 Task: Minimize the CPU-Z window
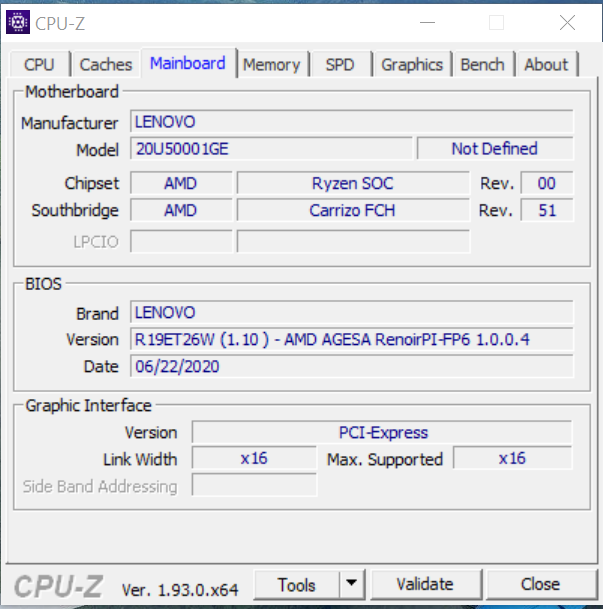coord(427,23)
